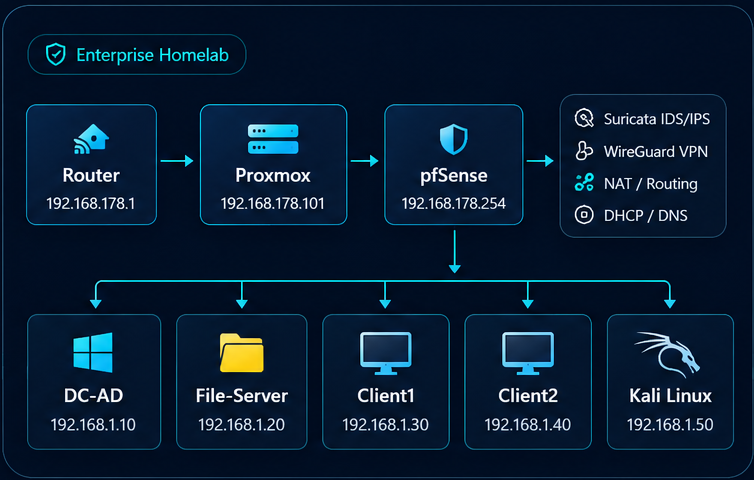Click the Kali Linux label
This screenshot has height=480, width=754.
click(x=670, y=396)
